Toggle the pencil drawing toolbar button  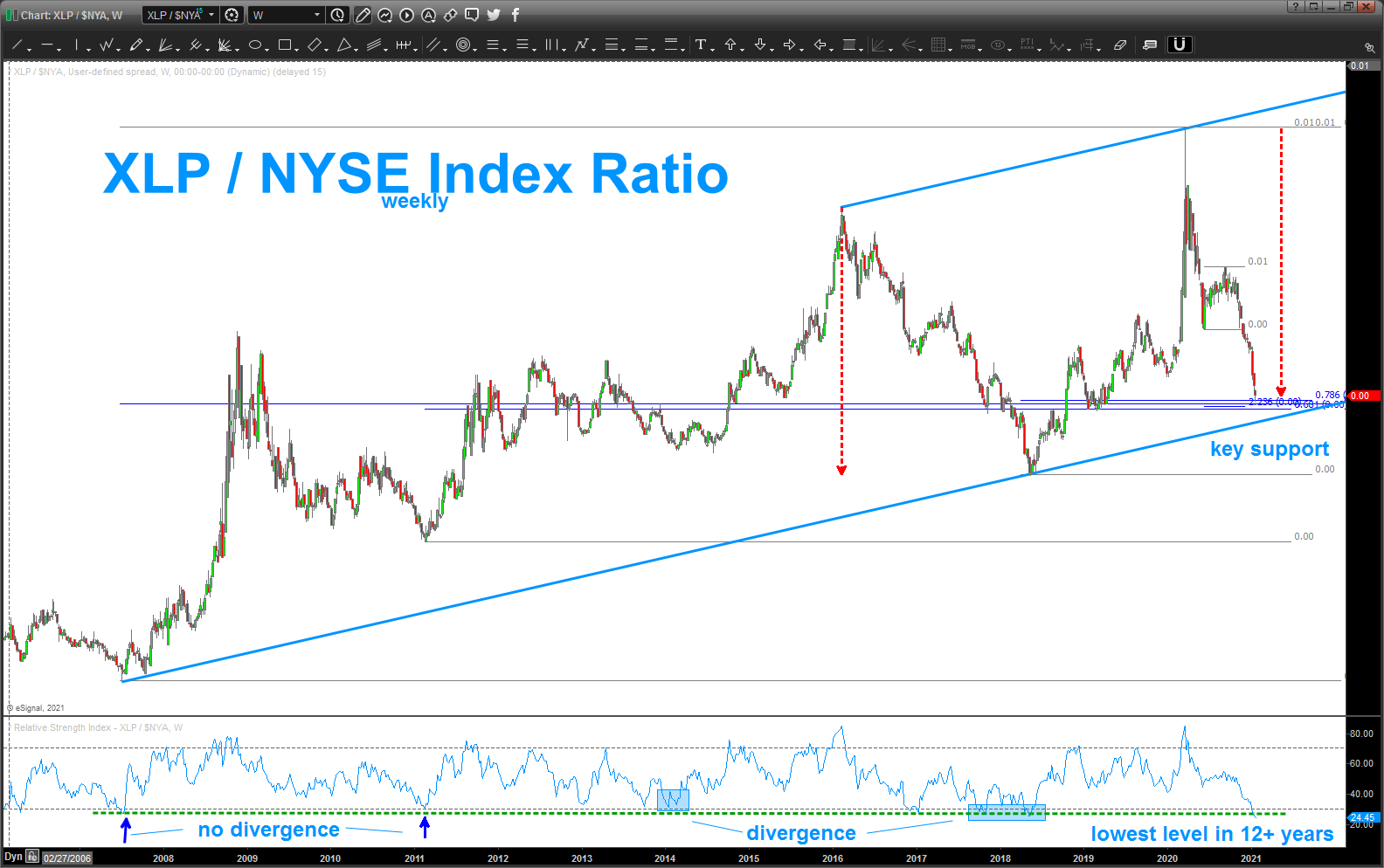363,15
